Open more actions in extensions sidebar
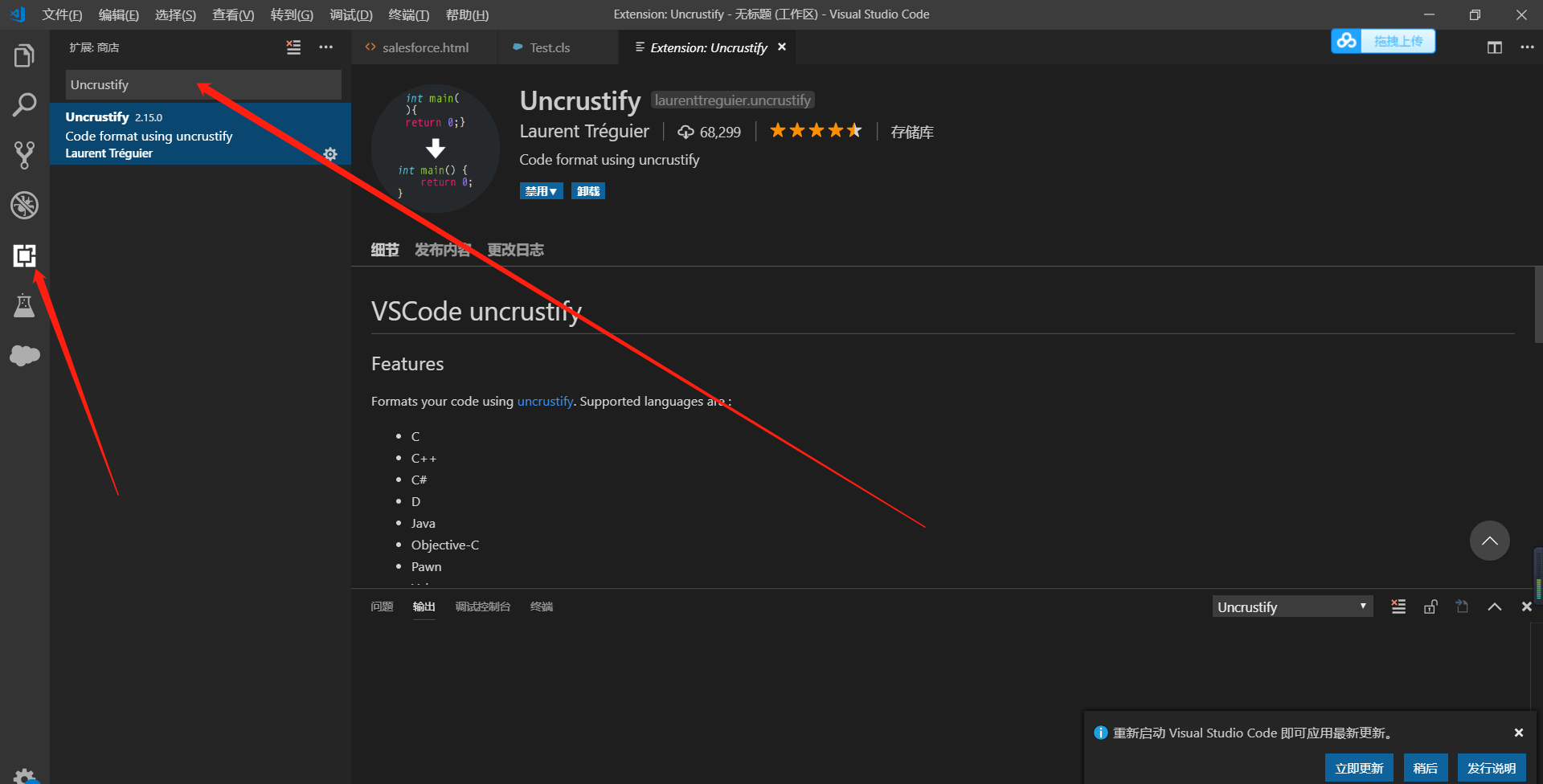1543x784 pixels. coord(325,47)
